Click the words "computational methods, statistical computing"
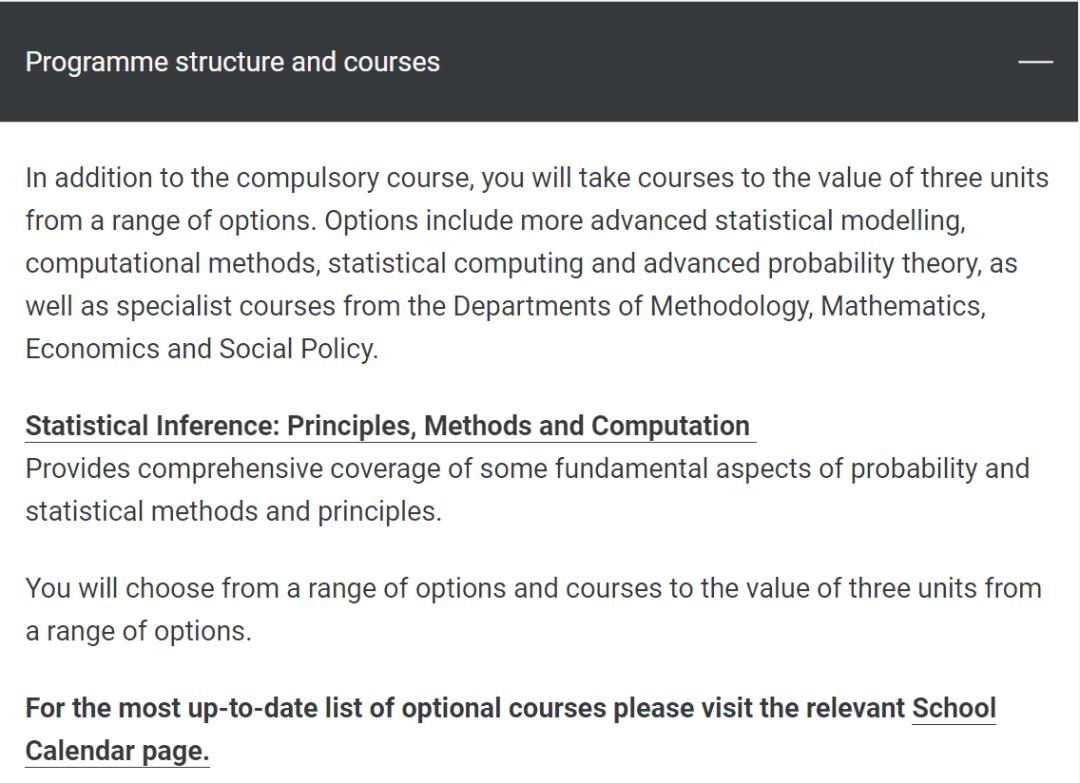The height and width of the screenshot is (783, 1080). [304, 263]
